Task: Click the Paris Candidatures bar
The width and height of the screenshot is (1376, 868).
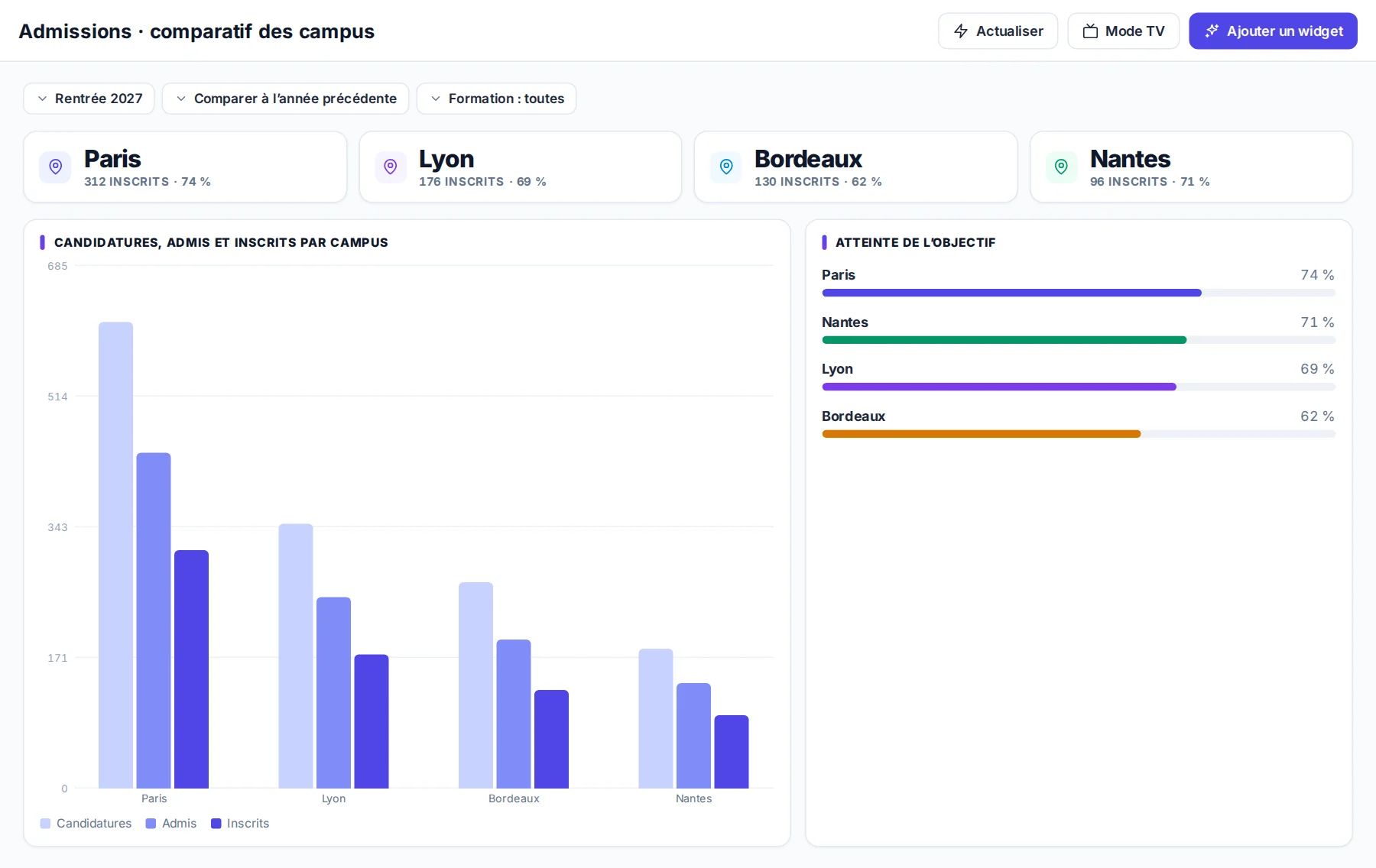Action: [x=115, y=555]
